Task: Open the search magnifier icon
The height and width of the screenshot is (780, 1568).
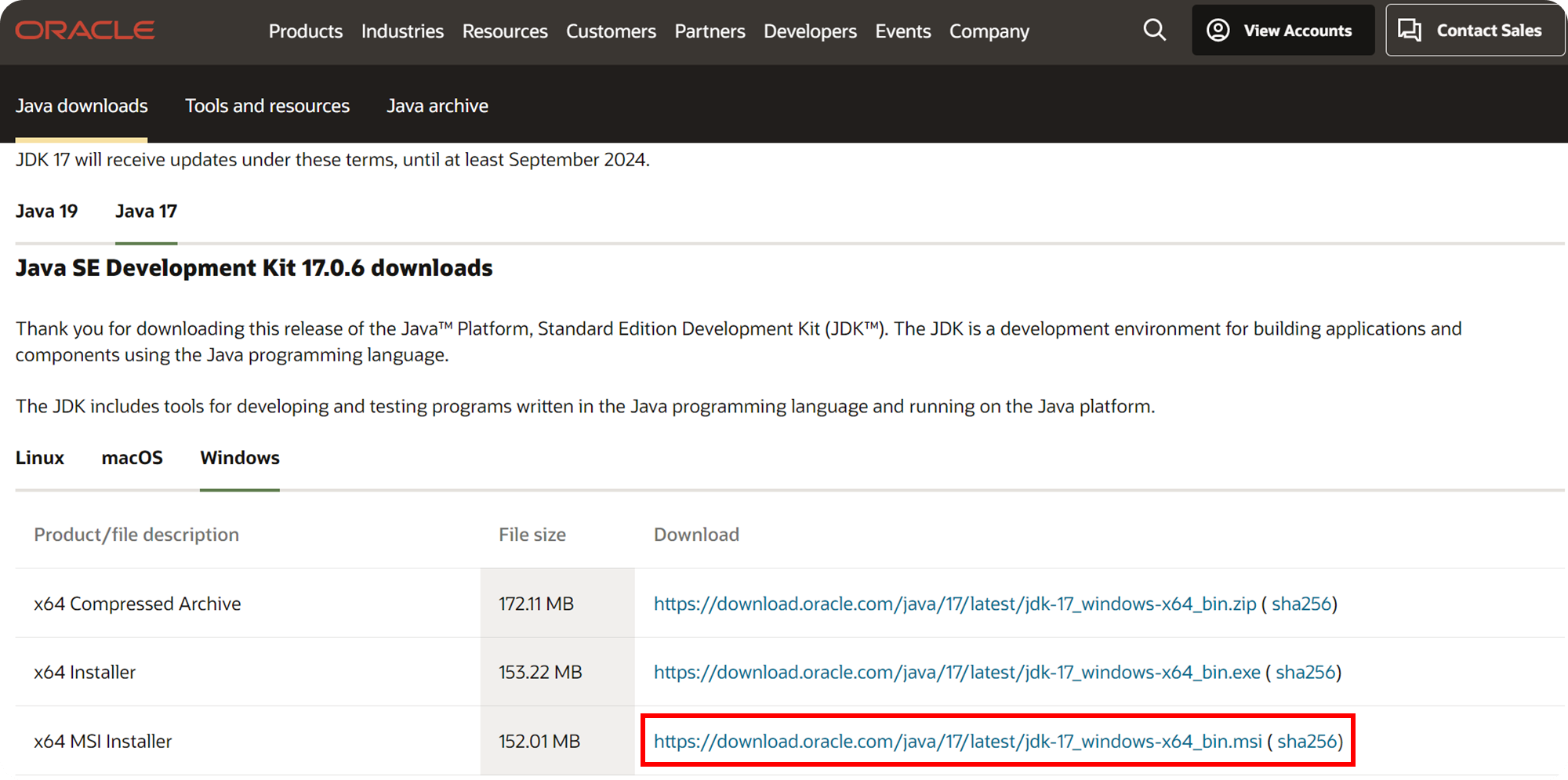Action: 1154,31
